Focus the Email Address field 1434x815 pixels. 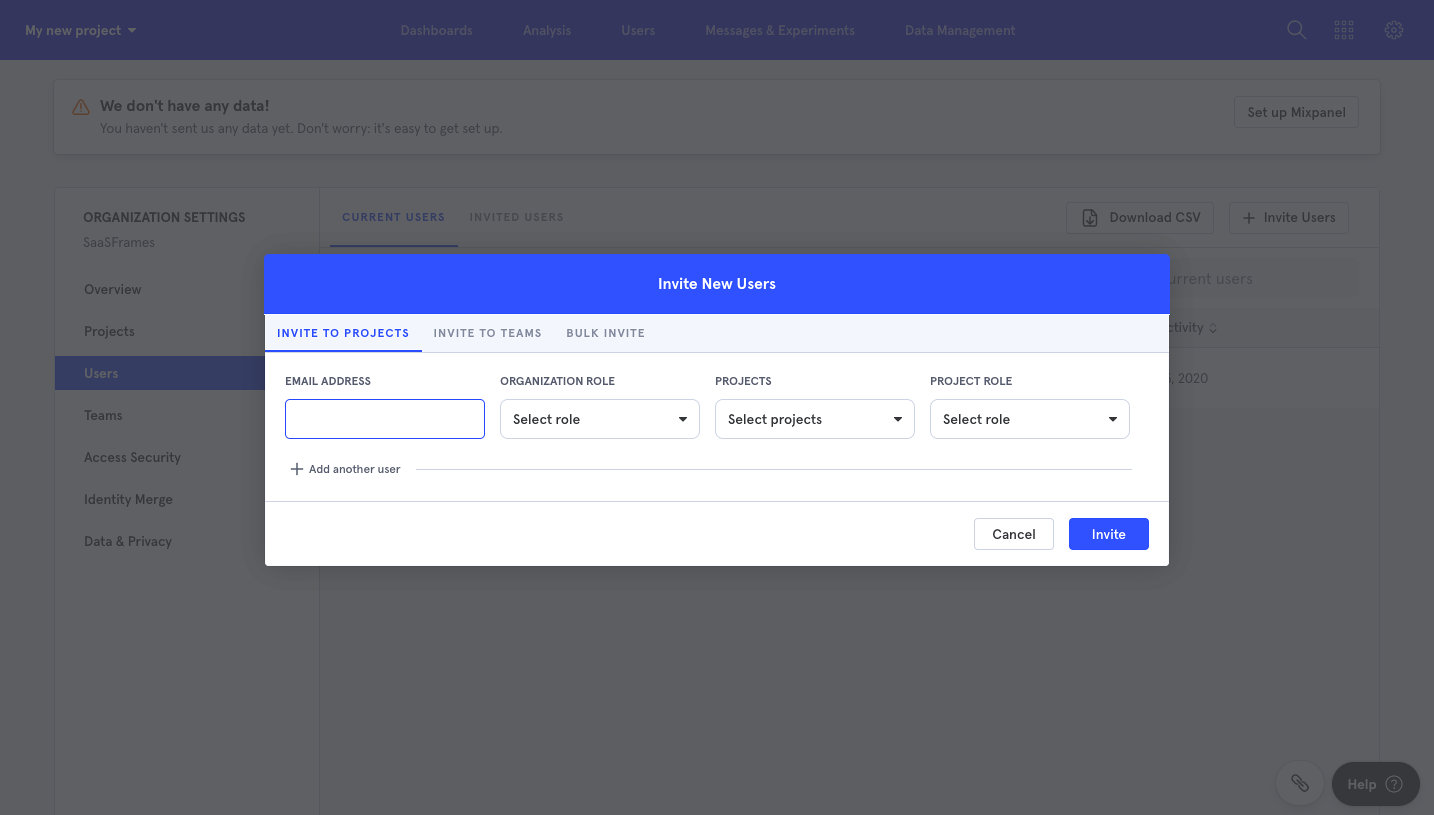point(385,419)
